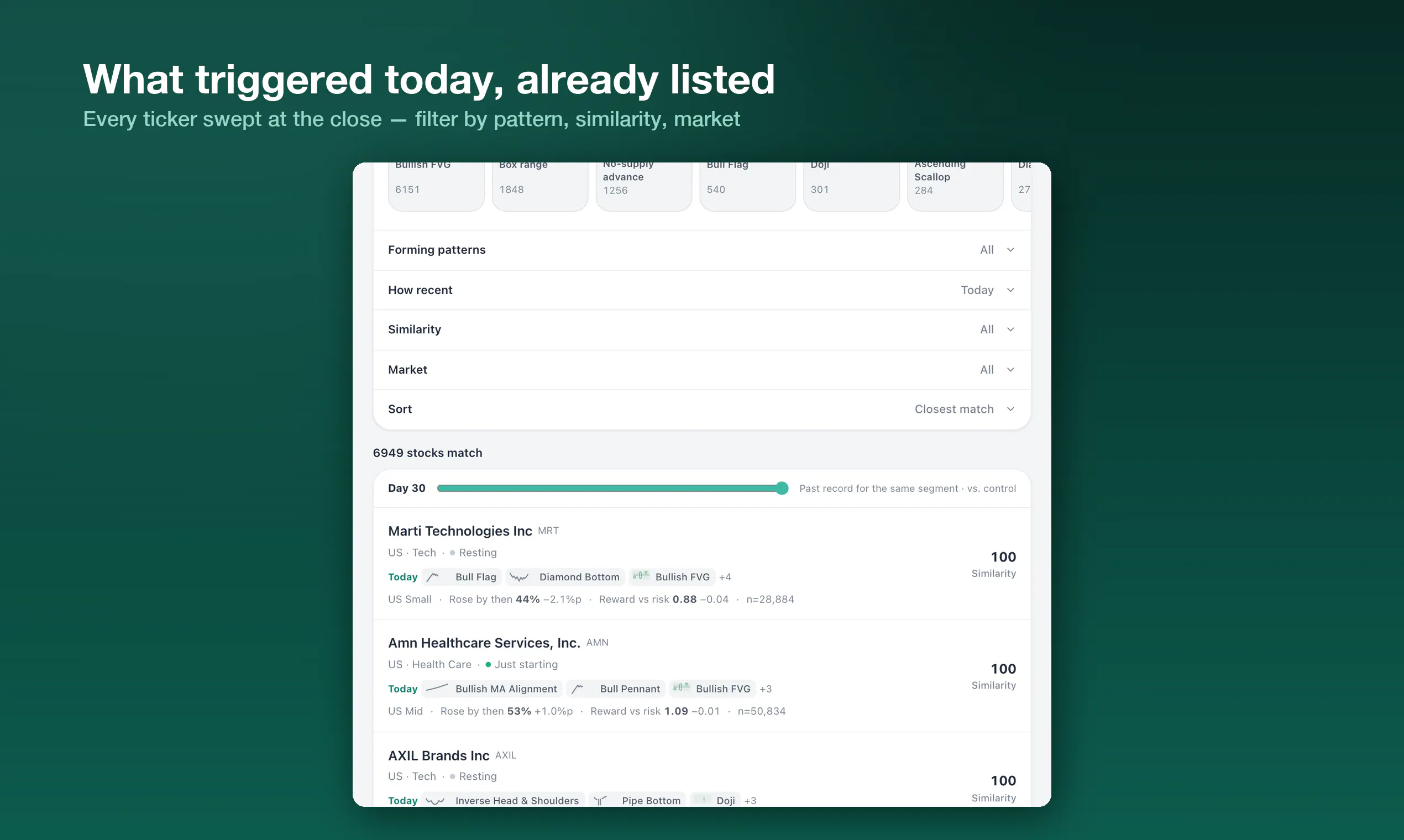1404x840 pixels.
Task: Expand the Forming patterns filter chevron
Action: [x=1010, y=250]
